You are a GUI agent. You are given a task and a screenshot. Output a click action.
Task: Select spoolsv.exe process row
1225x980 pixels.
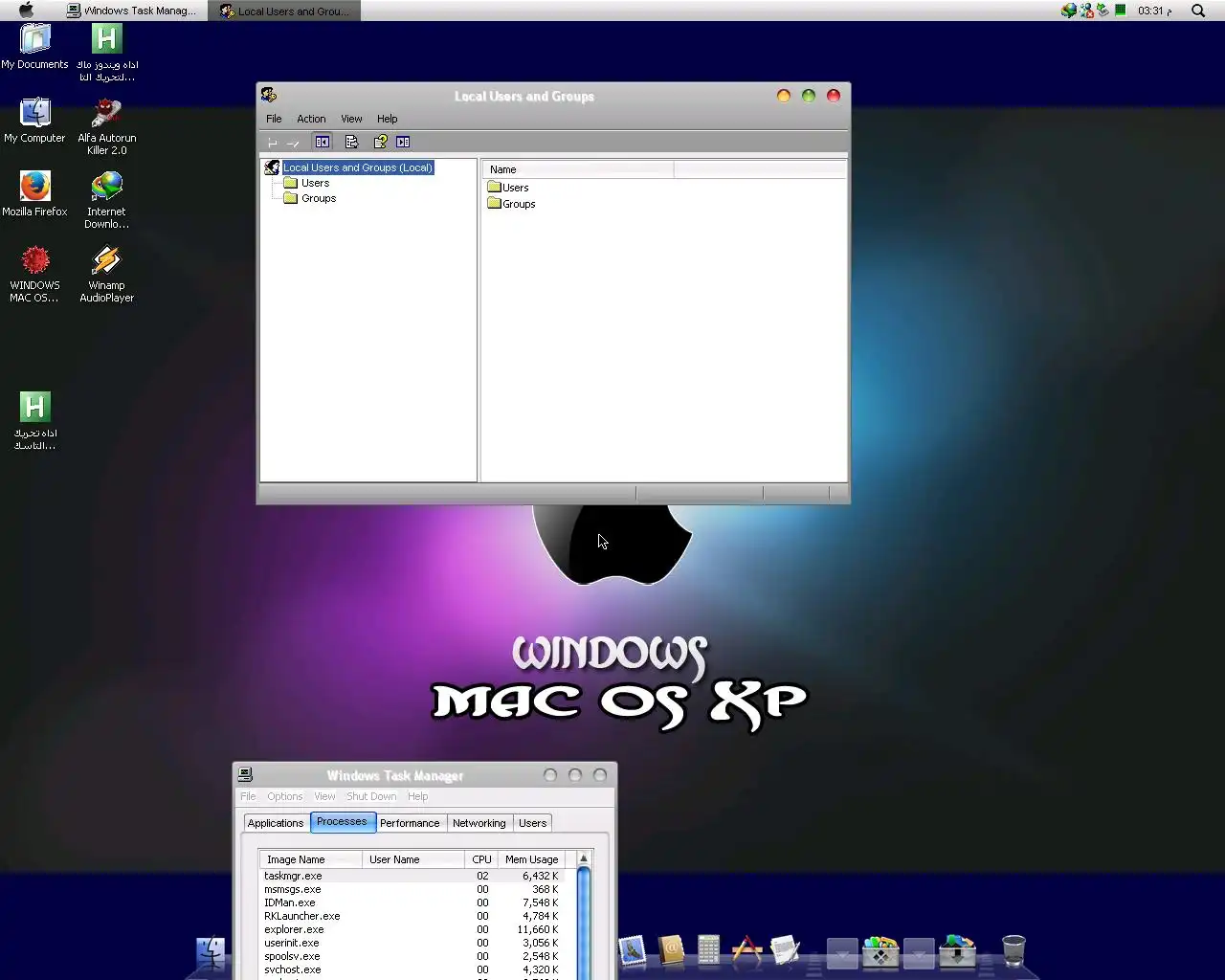pos(412,956)
